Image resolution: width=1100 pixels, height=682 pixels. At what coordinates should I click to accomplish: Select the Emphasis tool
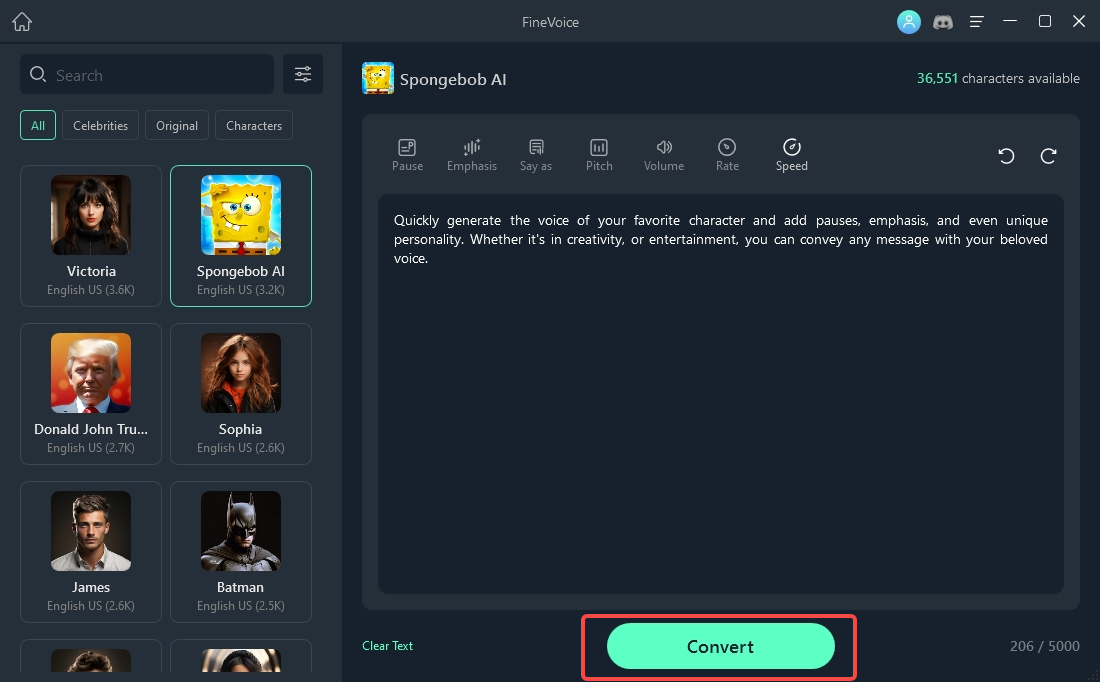472,155
